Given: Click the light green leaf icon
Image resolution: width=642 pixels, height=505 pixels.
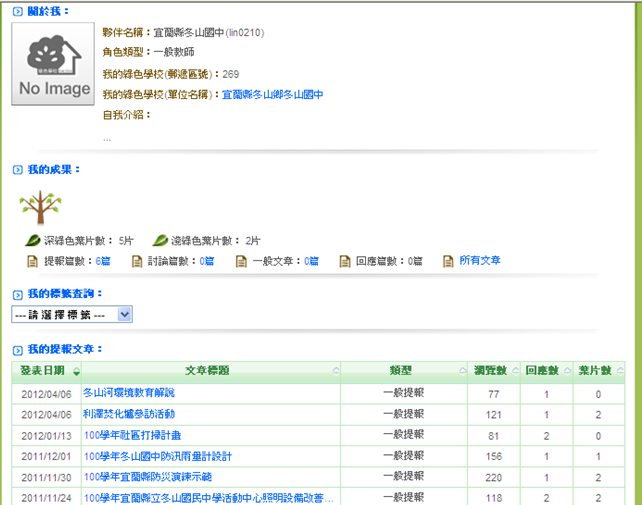Looking at the screenshot, I should 160,240.
